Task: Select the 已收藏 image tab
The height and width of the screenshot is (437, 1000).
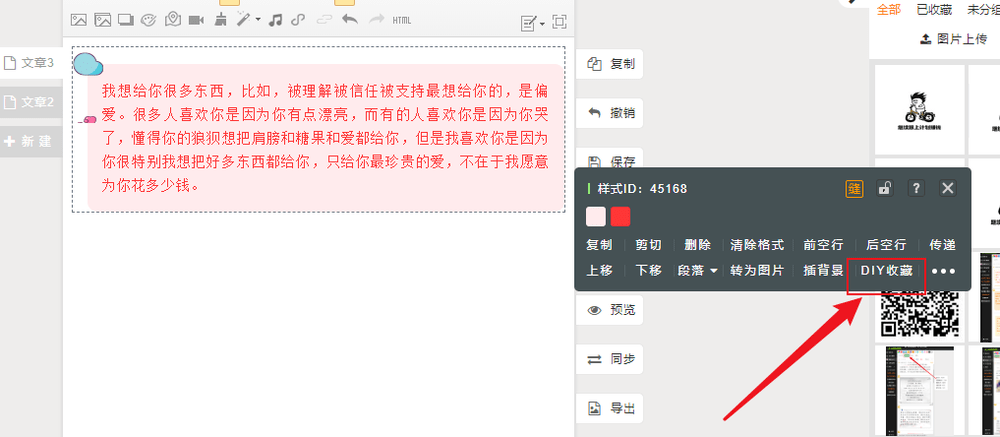Action: pyautogui.click(x=934, y=10)
